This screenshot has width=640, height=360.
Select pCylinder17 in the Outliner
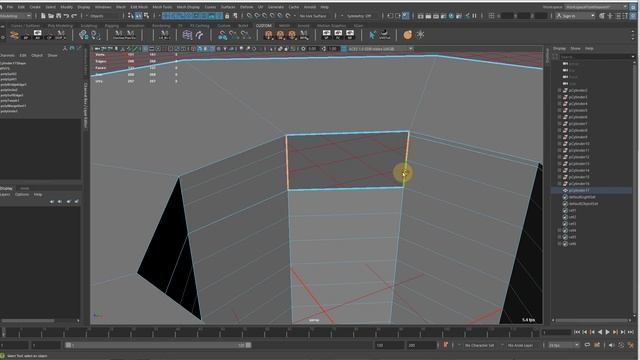(x=578, y=190)
